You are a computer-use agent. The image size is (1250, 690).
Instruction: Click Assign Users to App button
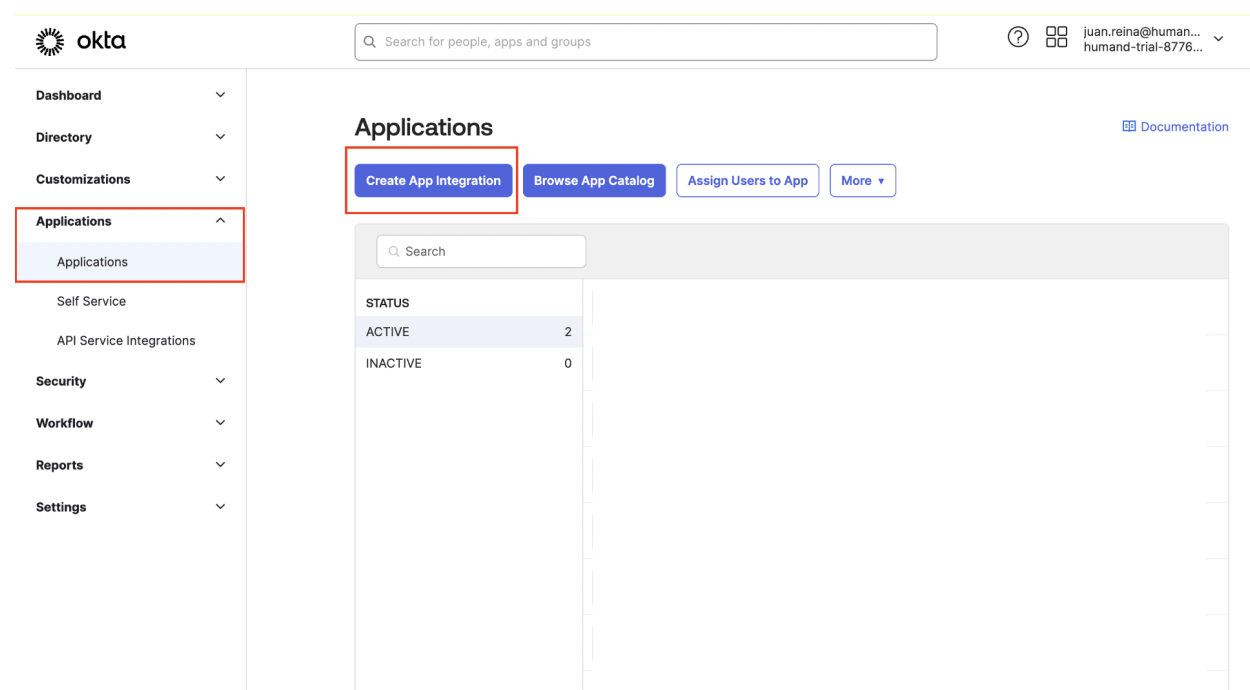pos(747,181)
